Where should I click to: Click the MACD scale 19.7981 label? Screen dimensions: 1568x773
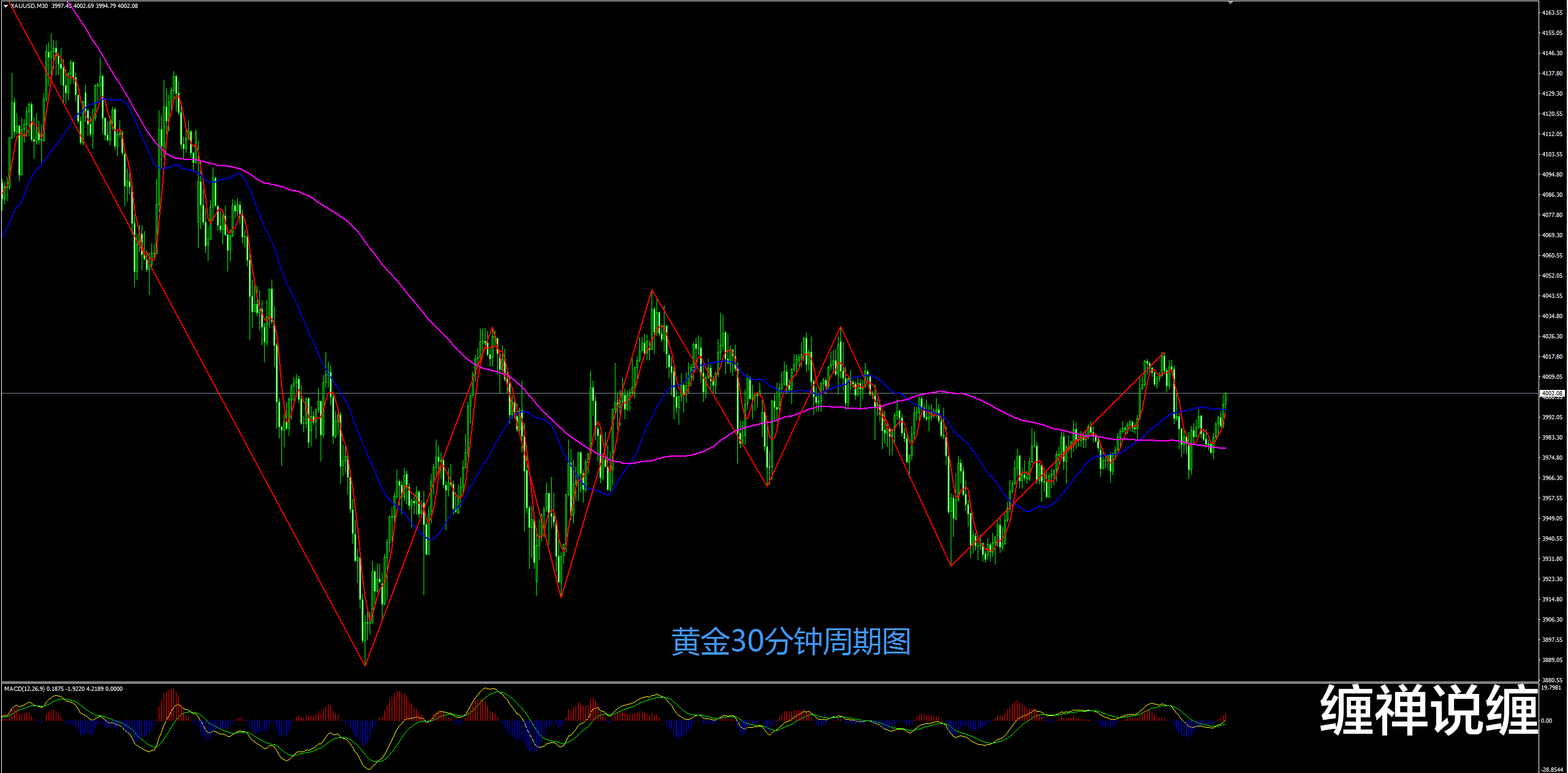click(x=1551, y=688)
